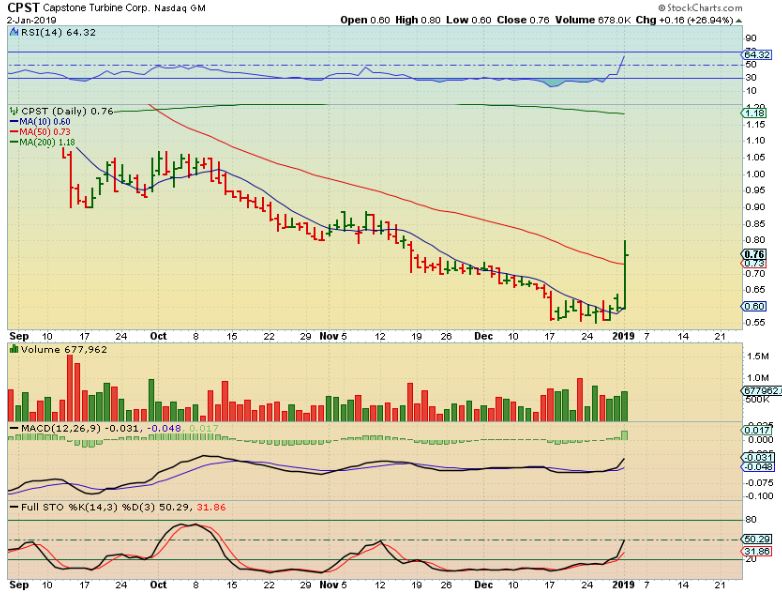This screenshot has height=596, width=782.
Task: Click the 64.32 RSI value tag on axis
Action: [x=757, y=55]
